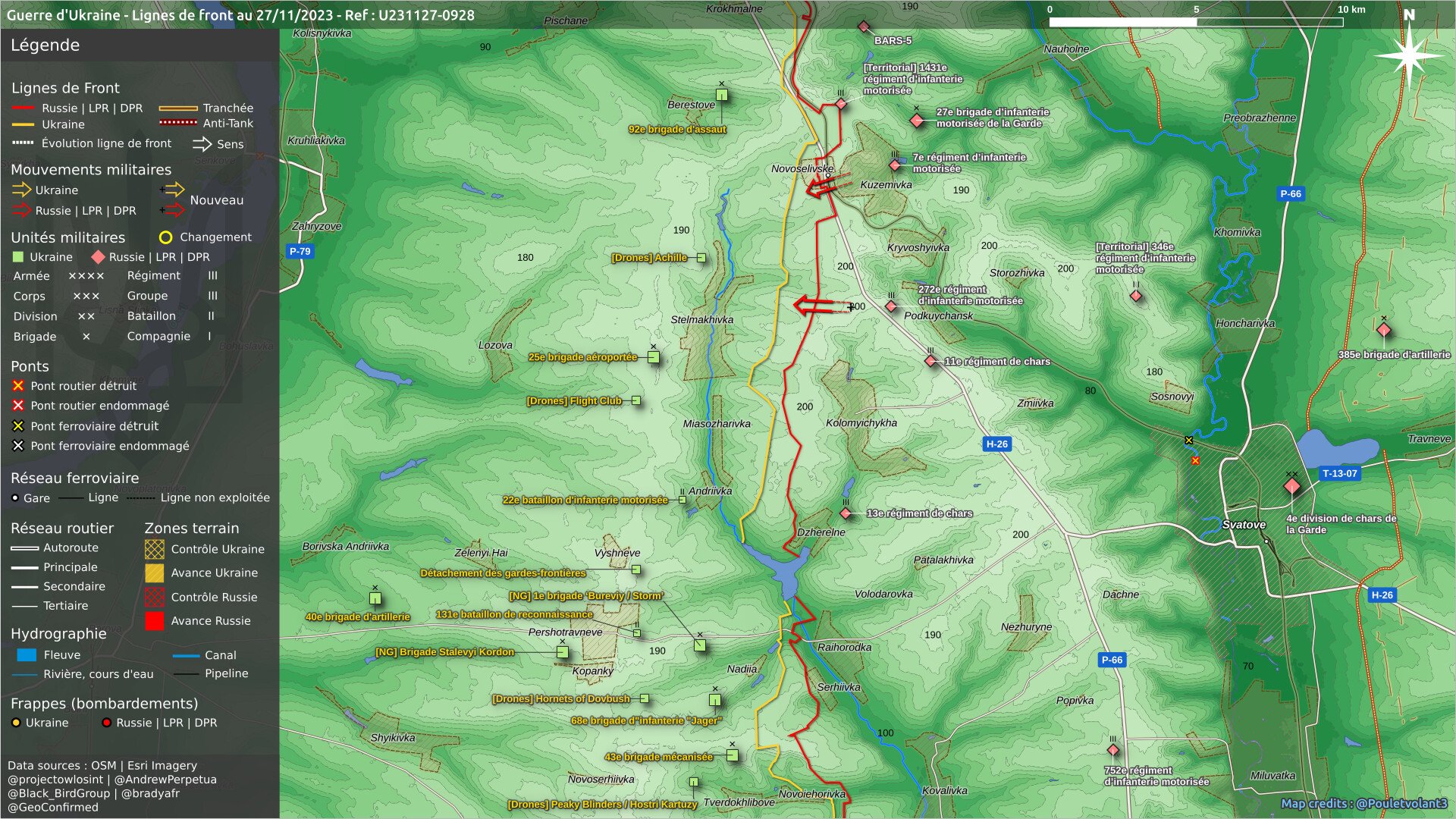This screenshot has width=1456, height=819.
Task: Select the Kovalivka village label
Action: (944, 791)
